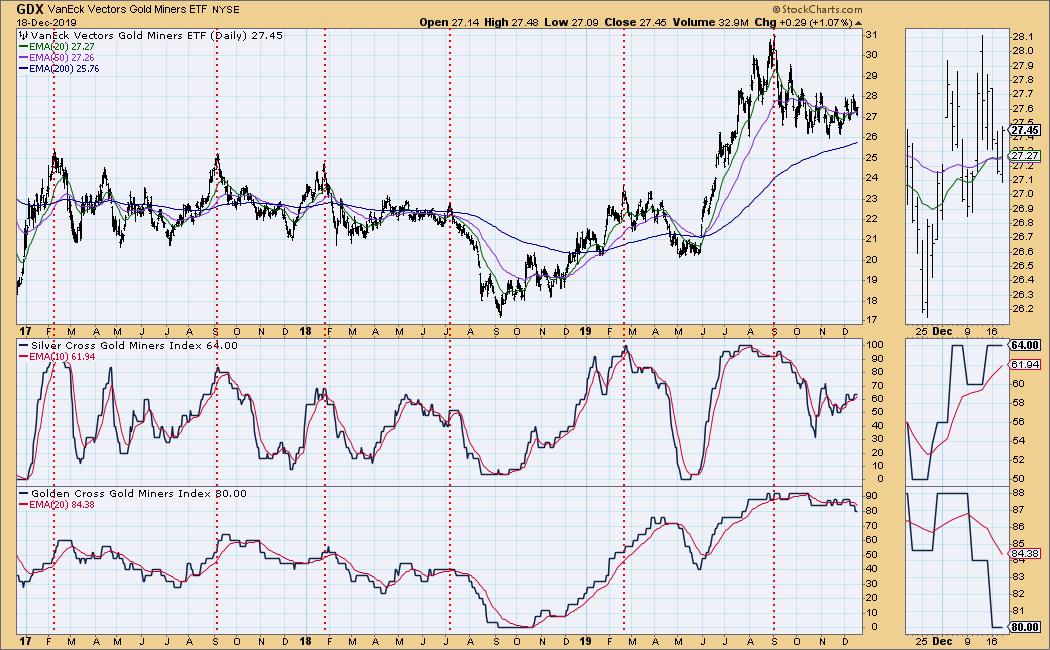
Task: Click the zoomed Golden Cross thumbnail panel
Action: pos(956,560)
